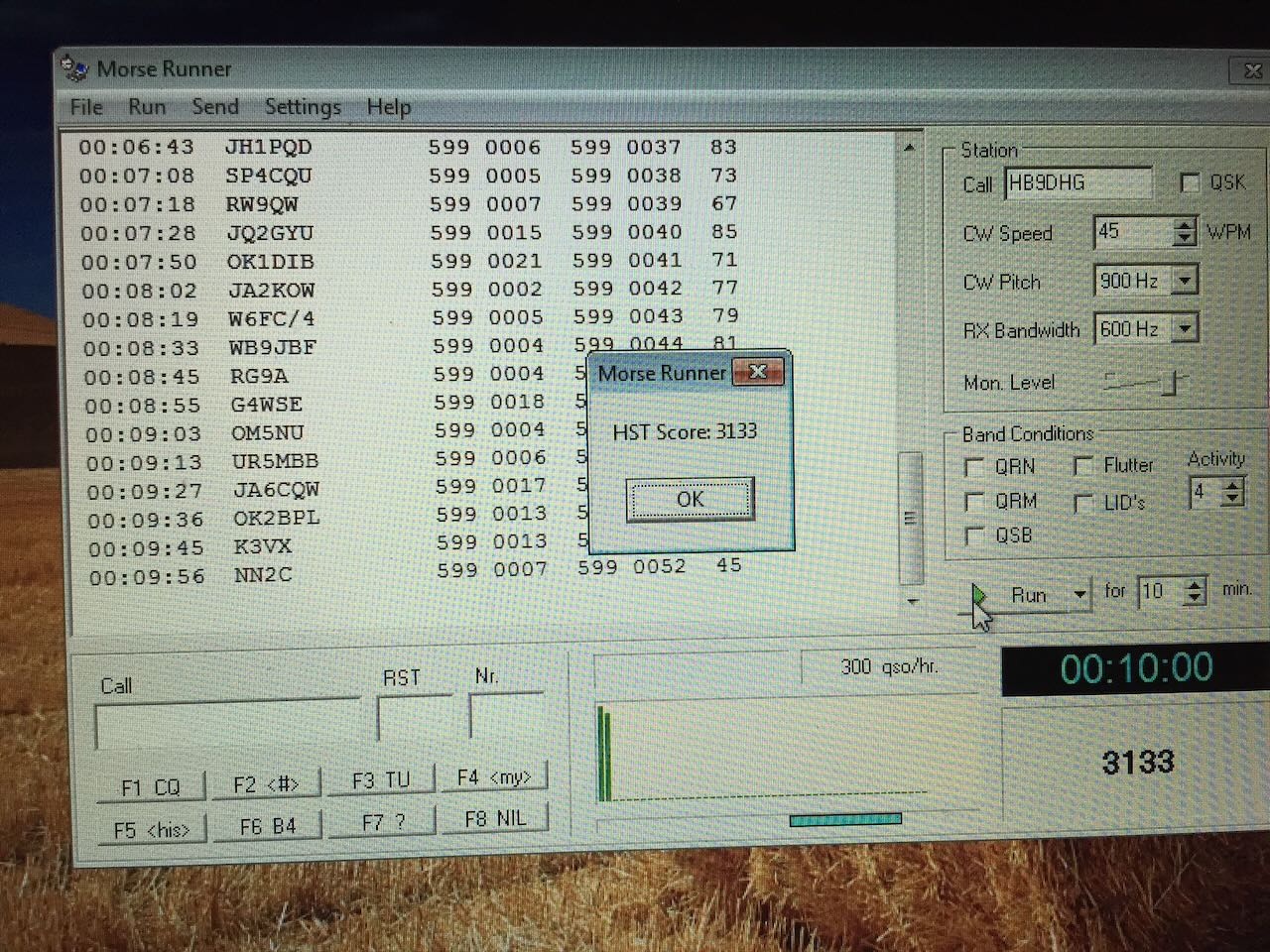This screenshot has width=1270, height=952.
Task: Move the Mon. Level slider
Action: (1172, 383)
